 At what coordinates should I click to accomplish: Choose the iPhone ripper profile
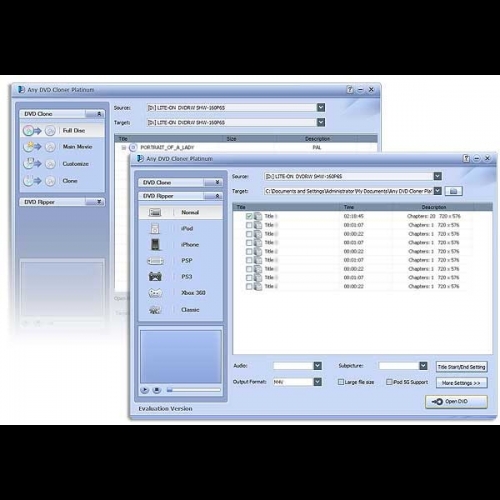tap(180, 244)
